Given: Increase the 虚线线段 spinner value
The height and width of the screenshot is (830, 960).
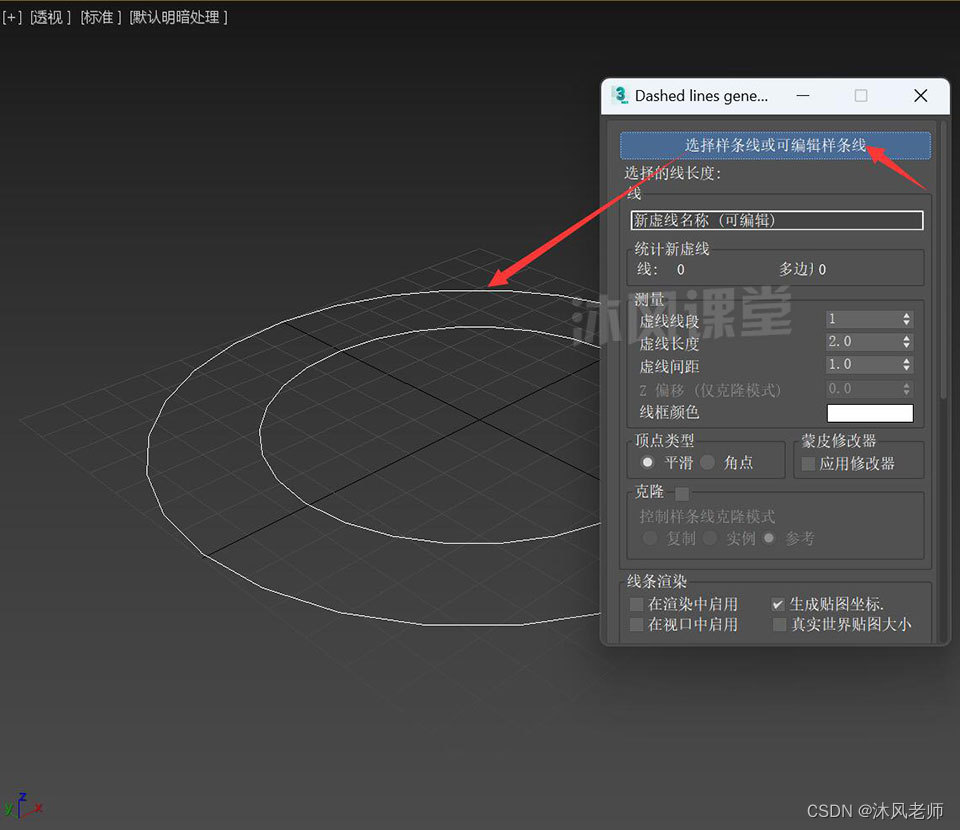Looking at the screenshot, I should coord(907,315).
